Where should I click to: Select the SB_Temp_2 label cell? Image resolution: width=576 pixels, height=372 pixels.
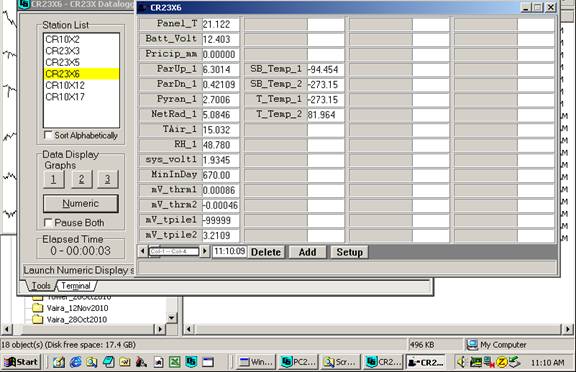pyautogui.click(x=276, y=84)
